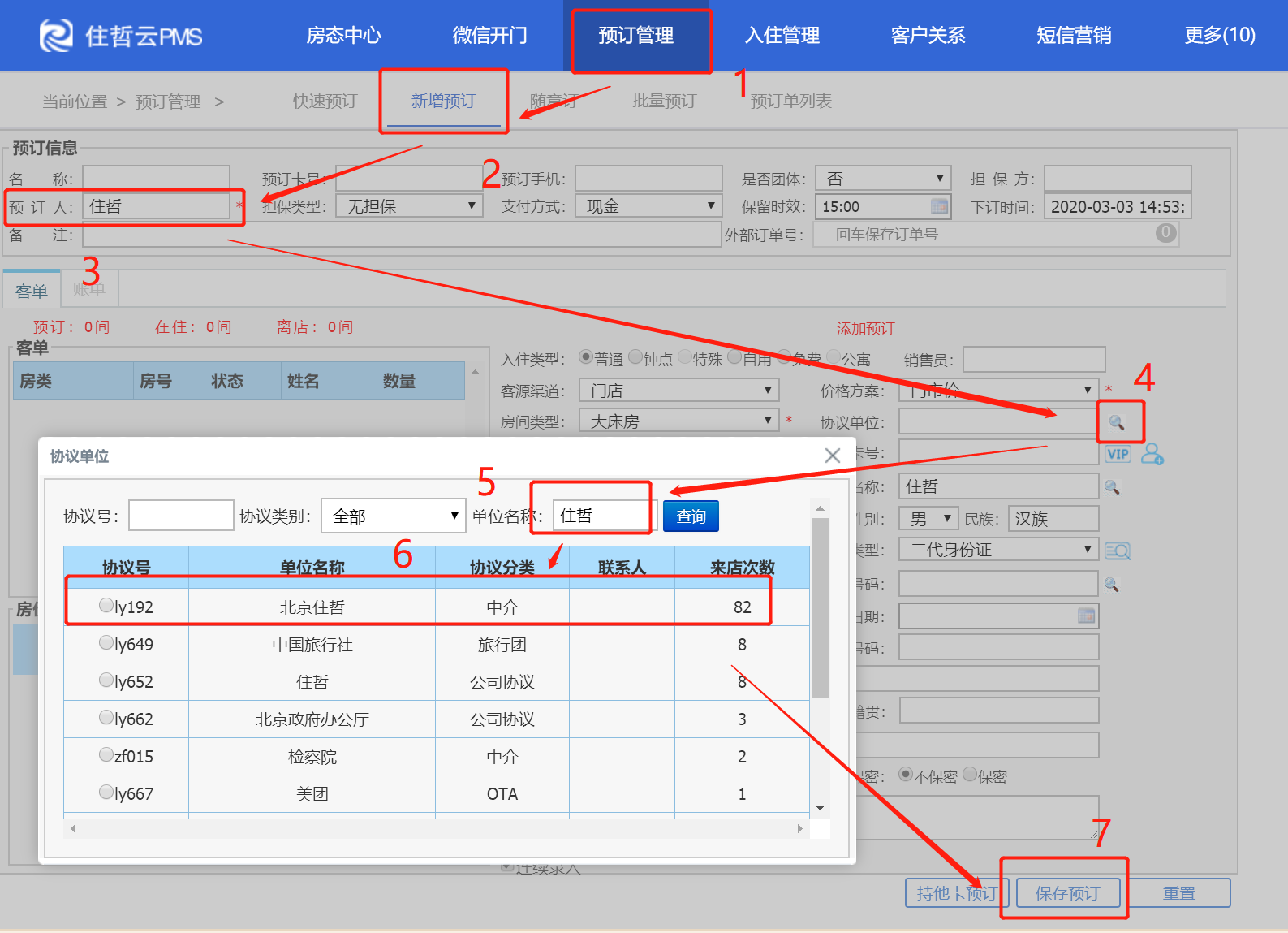
Task: Open 房态中心 in top navigation
Action: point(343,35)
